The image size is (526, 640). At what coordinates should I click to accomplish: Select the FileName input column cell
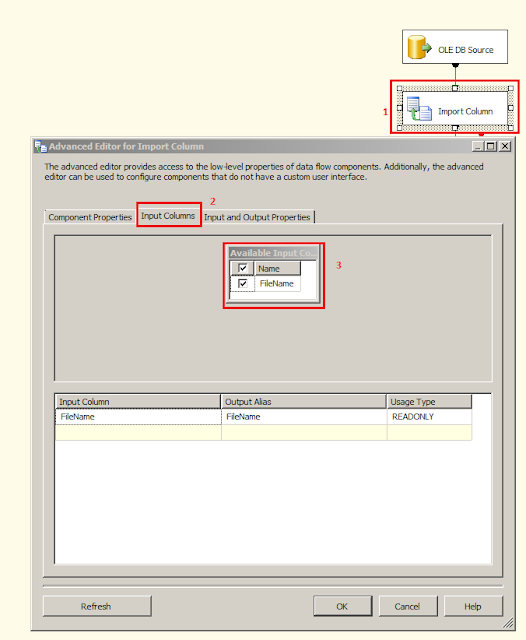click(138, 417)
